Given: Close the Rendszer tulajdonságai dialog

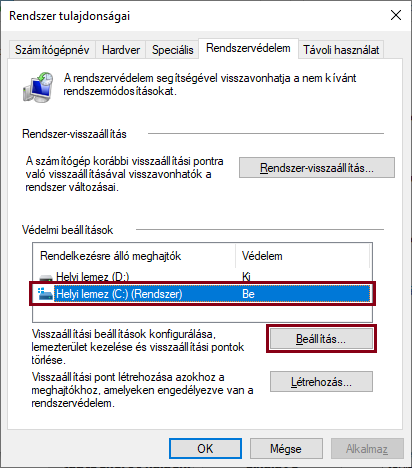Looking at the screenshot, I should (396, 15).
